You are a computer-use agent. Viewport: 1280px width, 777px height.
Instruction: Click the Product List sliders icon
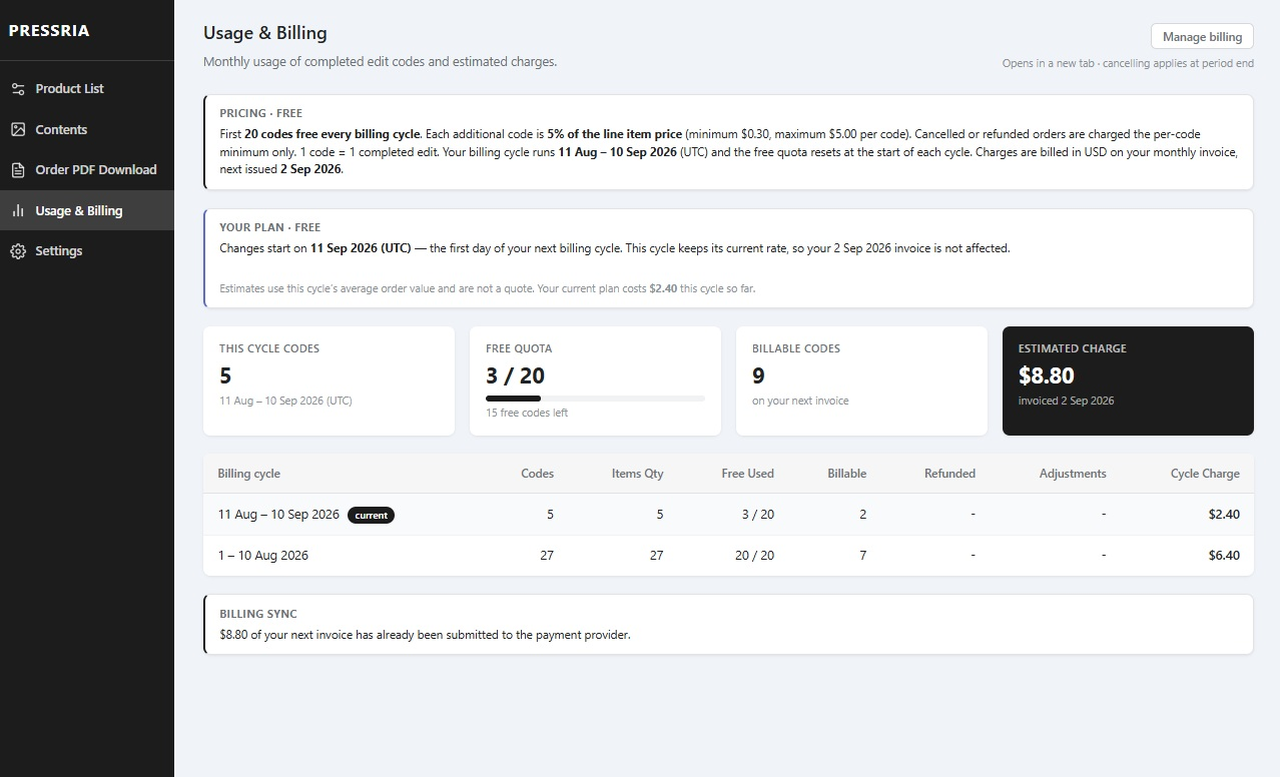[x=18, y=89]
